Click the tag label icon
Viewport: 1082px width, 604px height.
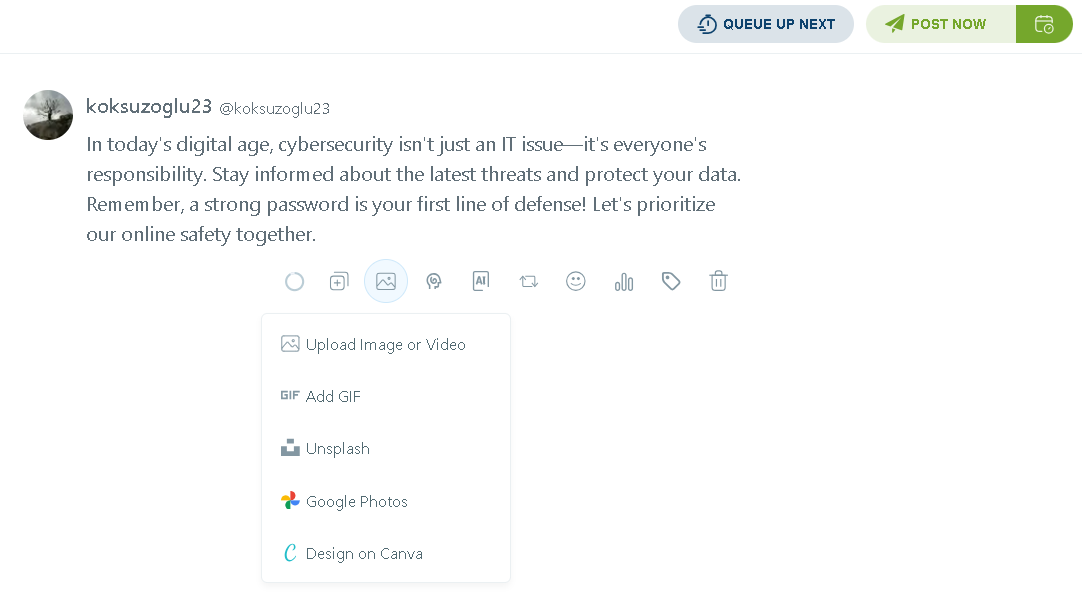coord(671,281)
